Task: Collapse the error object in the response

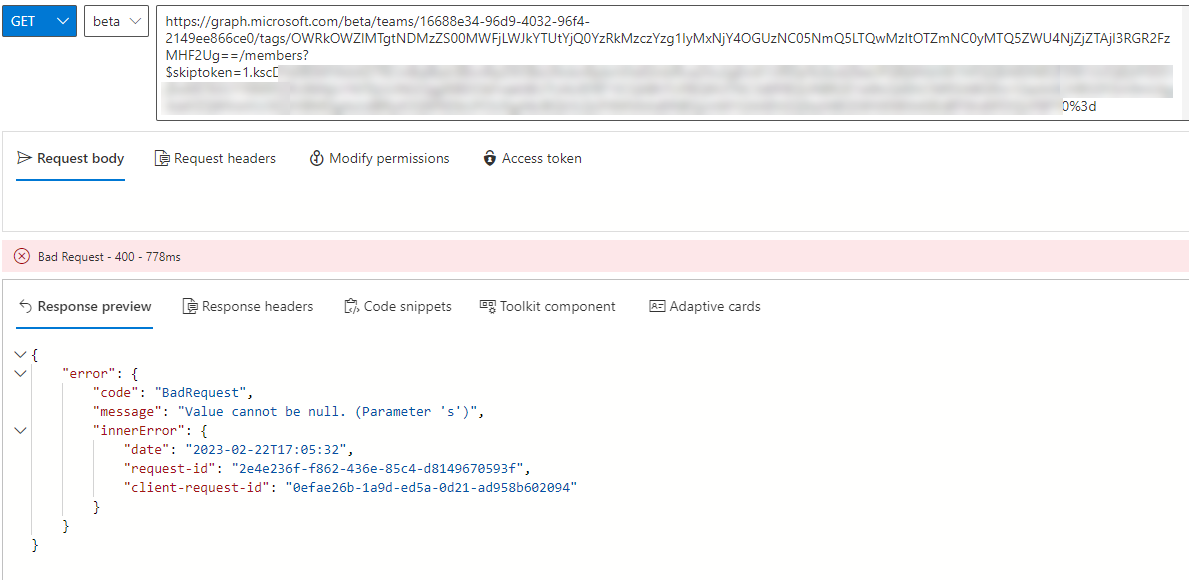Action: coord(20,373)
